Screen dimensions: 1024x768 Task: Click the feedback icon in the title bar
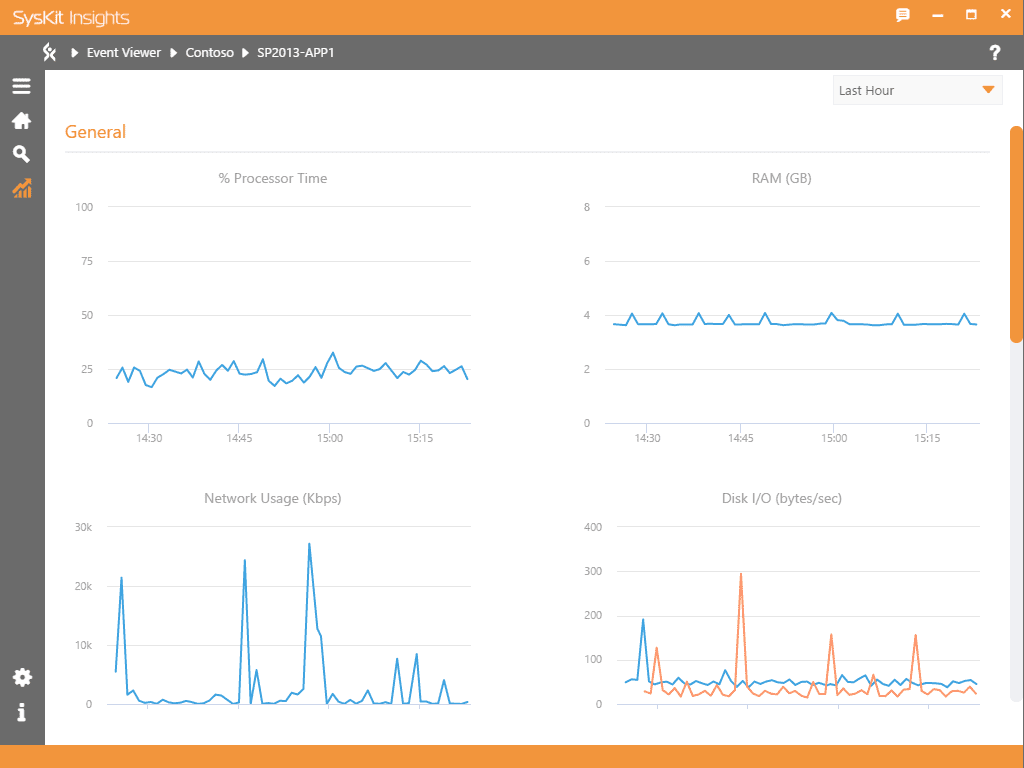(x=903, y=14)
